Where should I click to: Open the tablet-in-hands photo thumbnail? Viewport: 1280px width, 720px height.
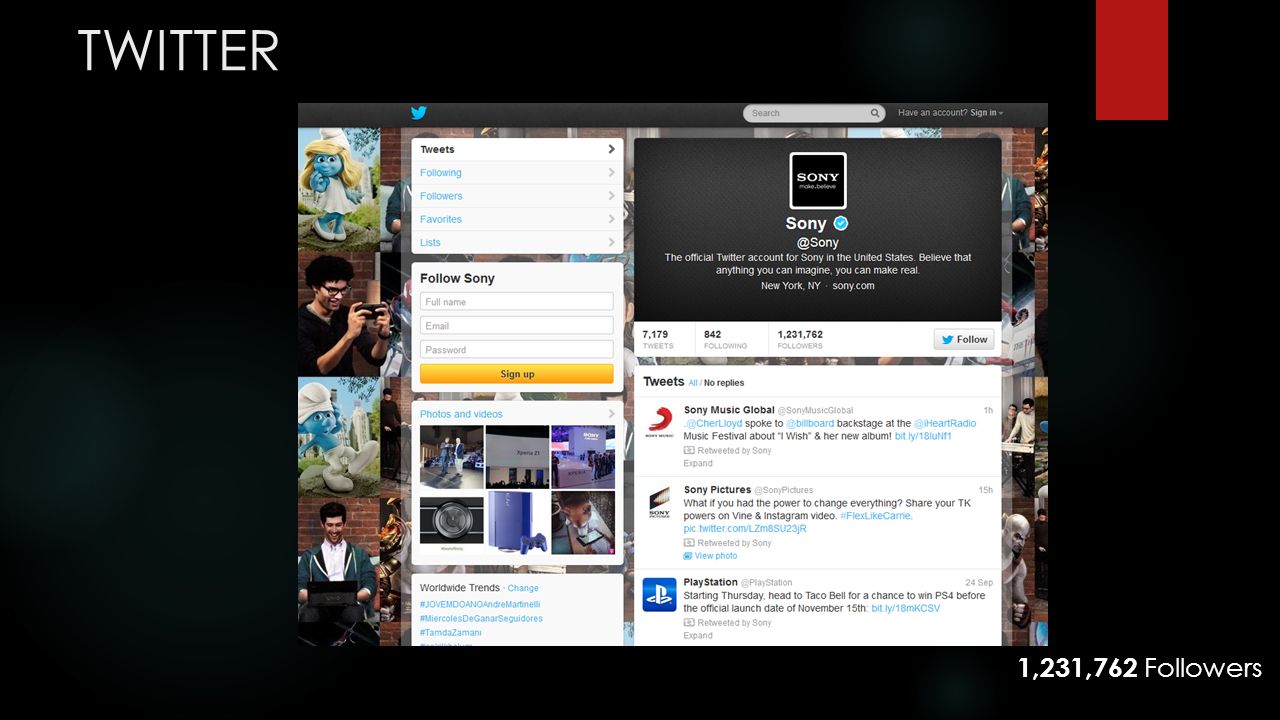tap(583, 523)
